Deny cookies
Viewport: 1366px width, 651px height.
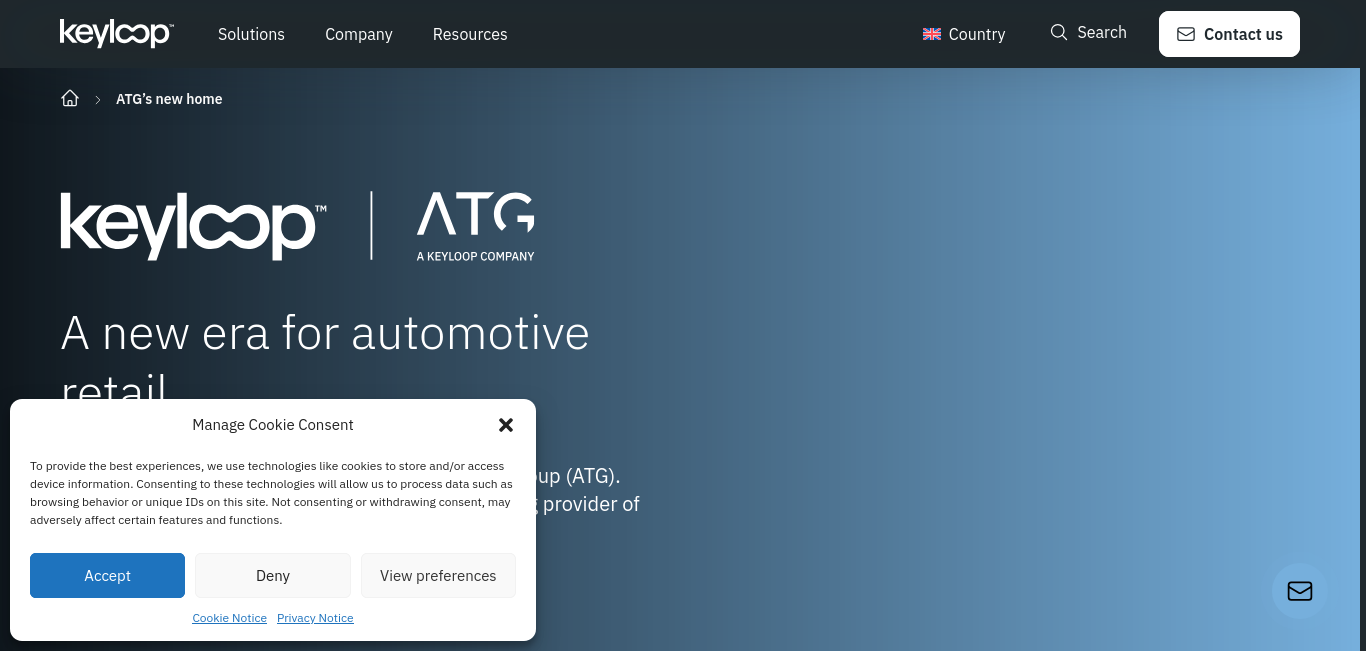click(273, 575)
